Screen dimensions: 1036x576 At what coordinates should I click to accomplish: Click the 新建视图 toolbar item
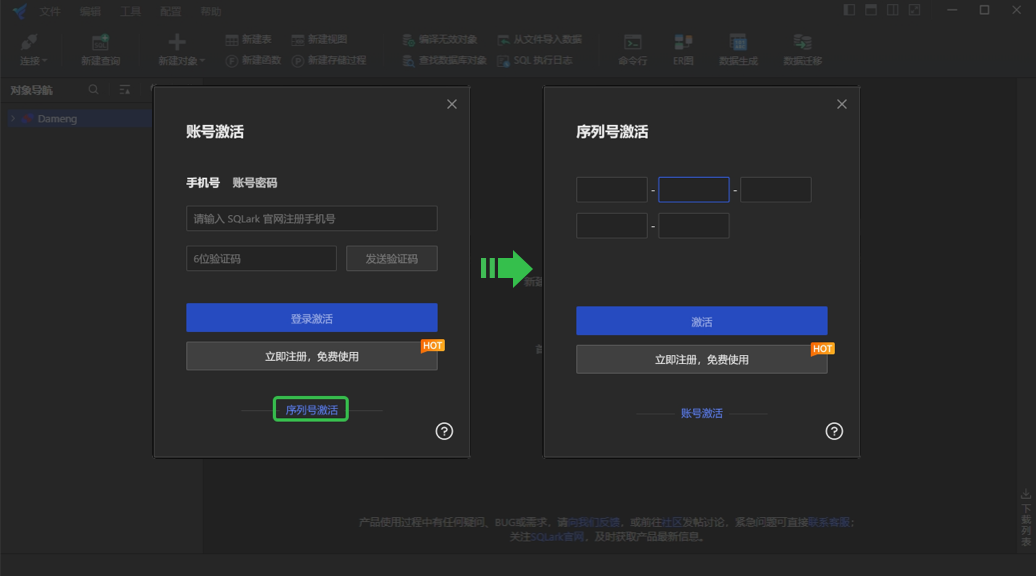(x=320, y=40)
